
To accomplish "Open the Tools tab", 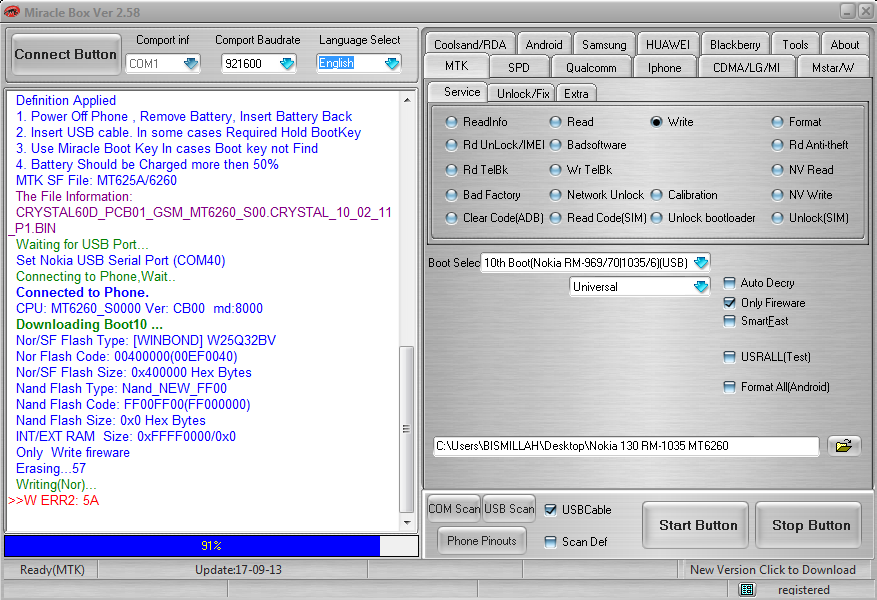I will (x=795, y=44).
